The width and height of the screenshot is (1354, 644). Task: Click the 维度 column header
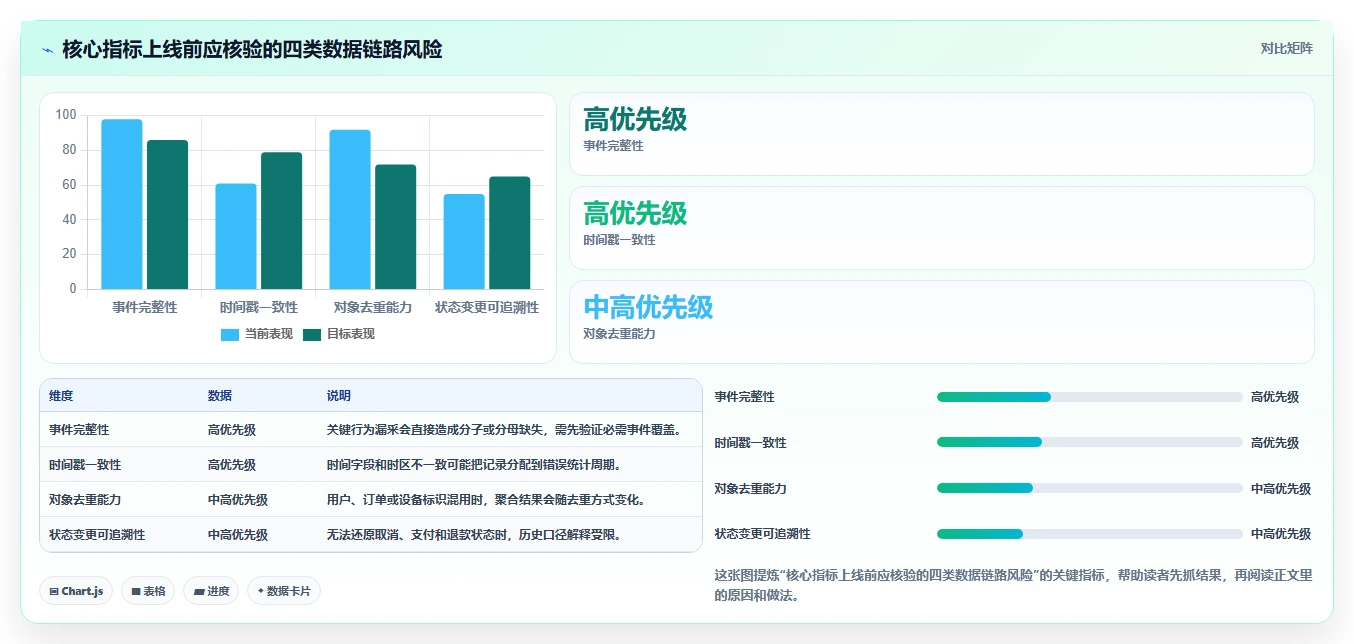[61, 396]
